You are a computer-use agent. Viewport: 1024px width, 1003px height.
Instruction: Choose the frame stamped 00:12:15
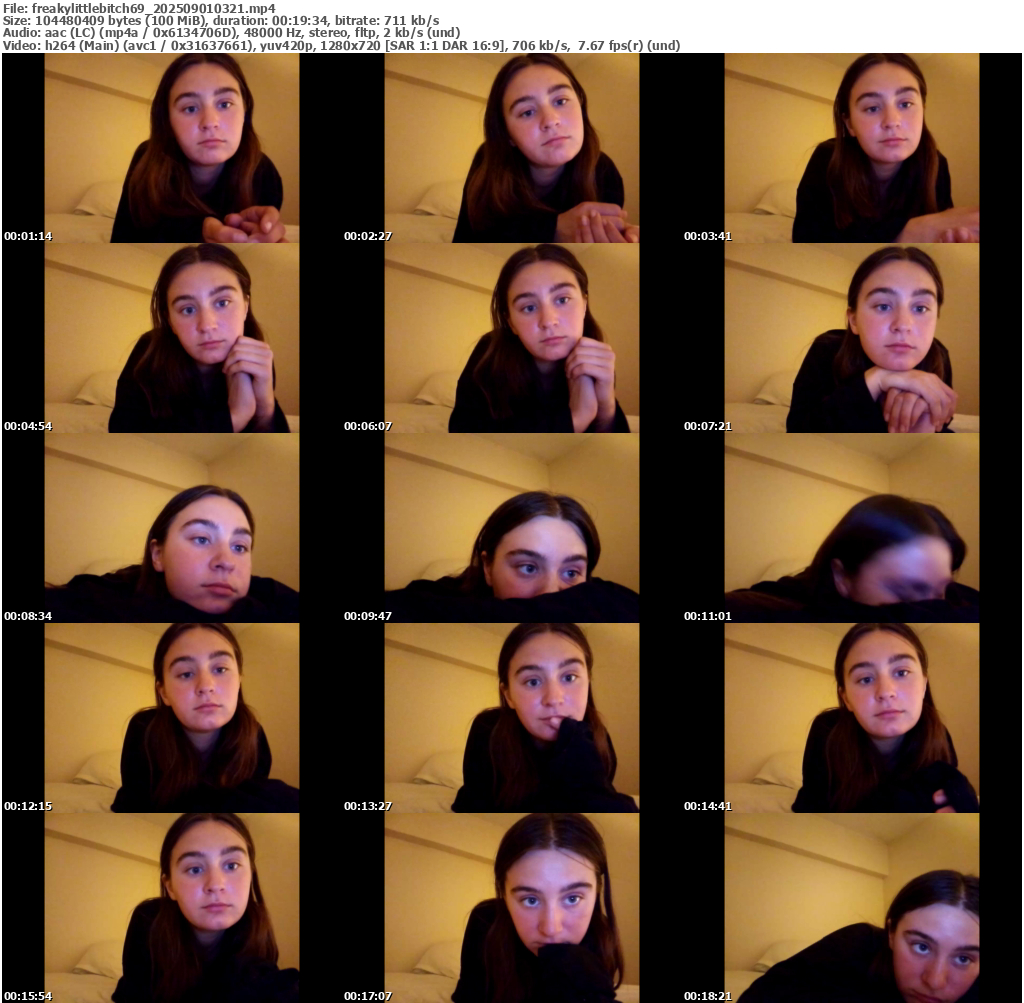click(172, 718)
